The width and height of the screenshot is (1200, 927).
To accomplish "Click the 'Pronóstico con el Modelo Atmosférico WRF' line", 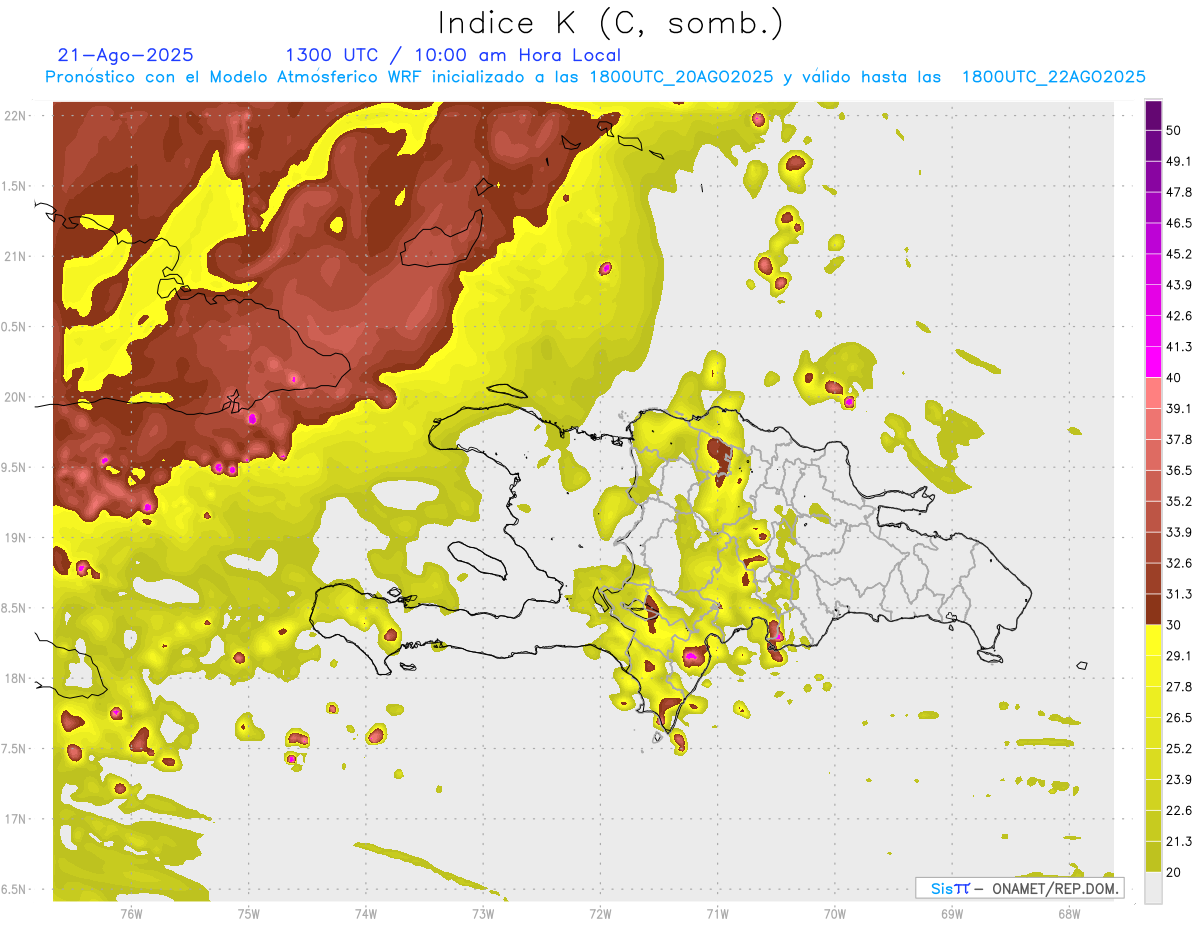I will (x=595, y=77).
